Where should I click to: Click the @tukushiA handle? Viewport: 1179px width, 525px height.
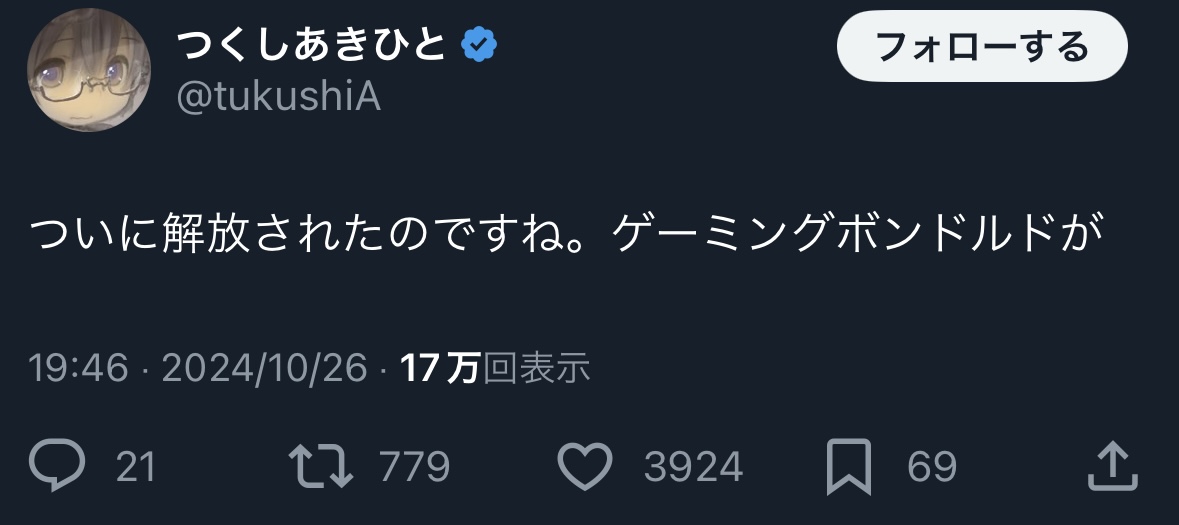coord(278,97)
